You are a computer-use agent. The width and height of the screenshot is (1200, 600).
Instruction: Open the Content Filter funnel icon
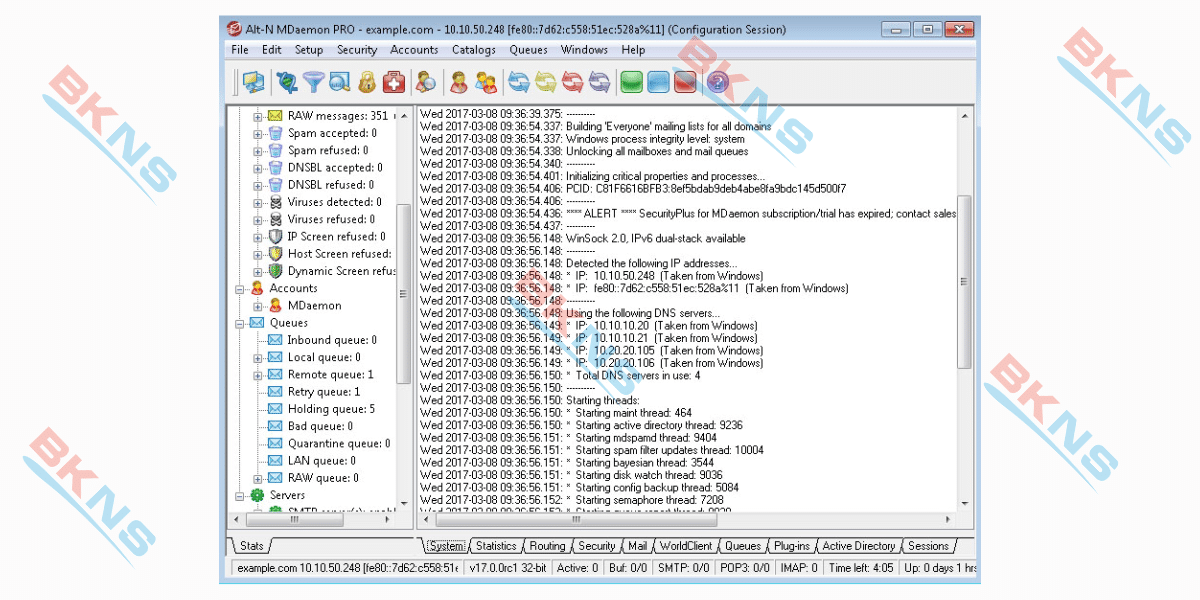point(313,82)
